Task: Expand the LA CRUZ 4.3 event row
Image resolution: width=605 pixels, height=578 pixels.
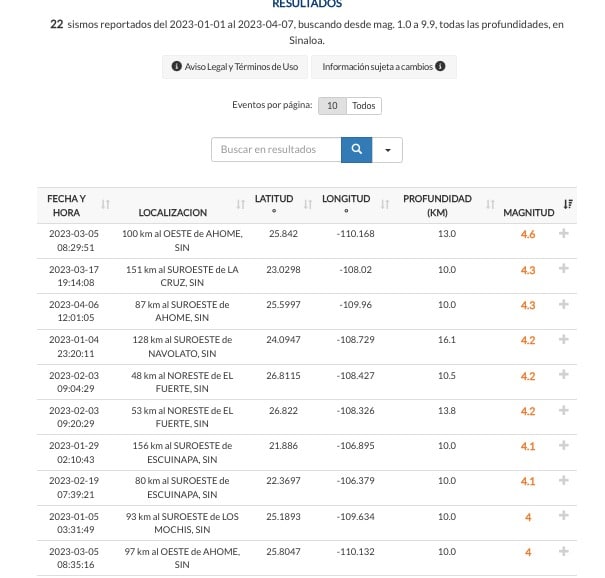Action: (x=564, y=268)
